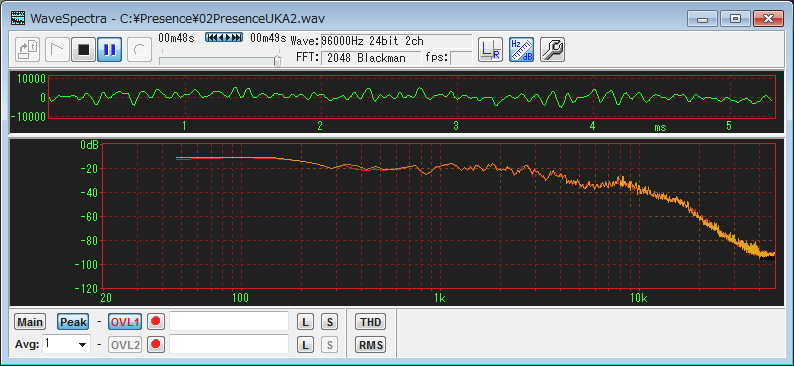Minimize the WaveSpectra window
This screenshot has width=794, height=366.
(702, 19)
